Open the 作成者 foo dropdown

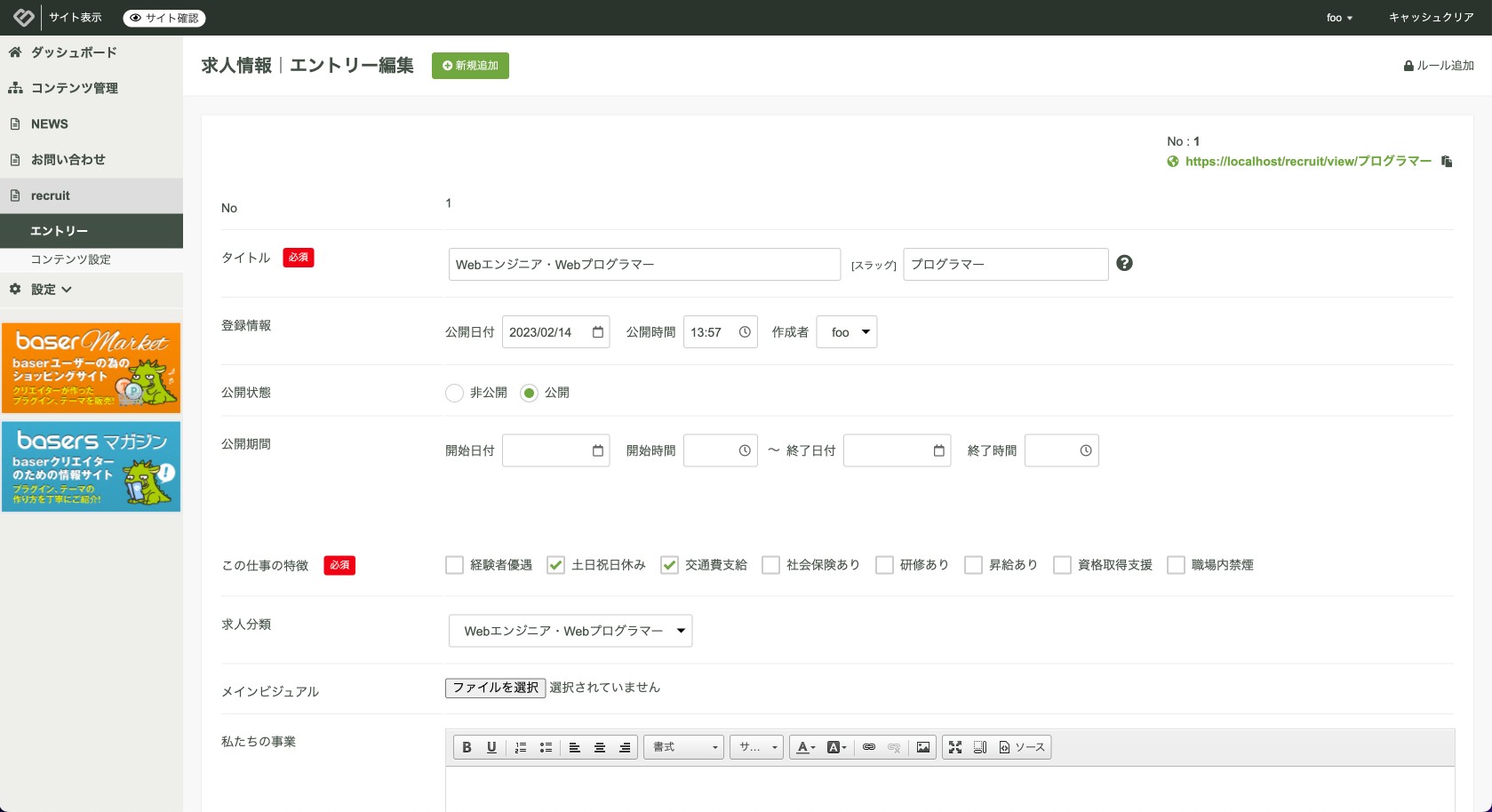tap(847, 332)
